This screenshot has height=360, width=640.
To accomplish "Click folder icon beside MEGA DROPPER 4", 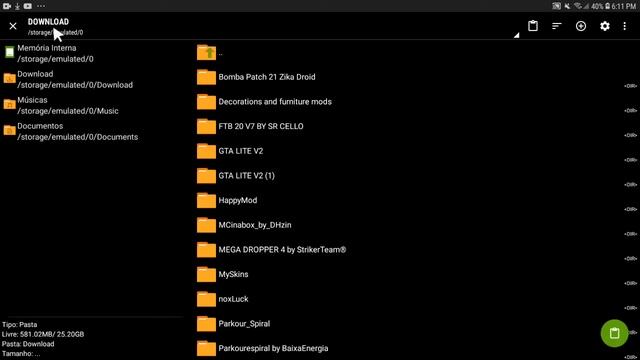I will click(206, 250).
